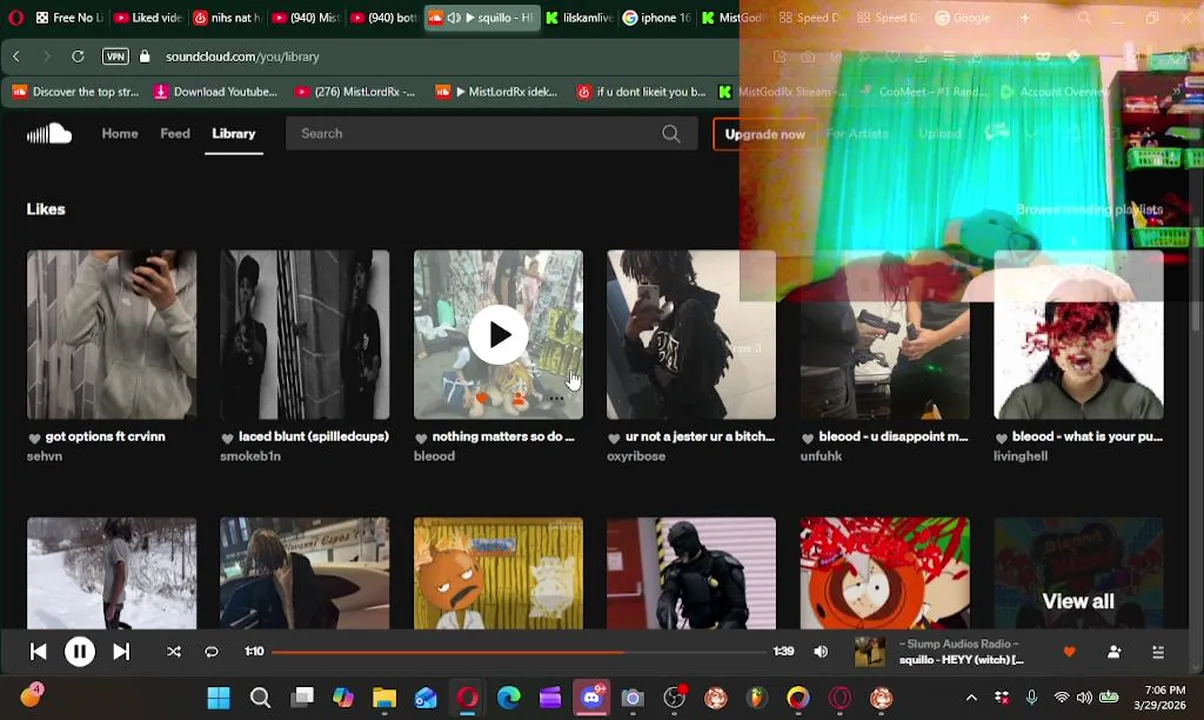This screenshot has width=1204, height=720.
Task: Open Windows taskbar search
Action: [260, 697]
